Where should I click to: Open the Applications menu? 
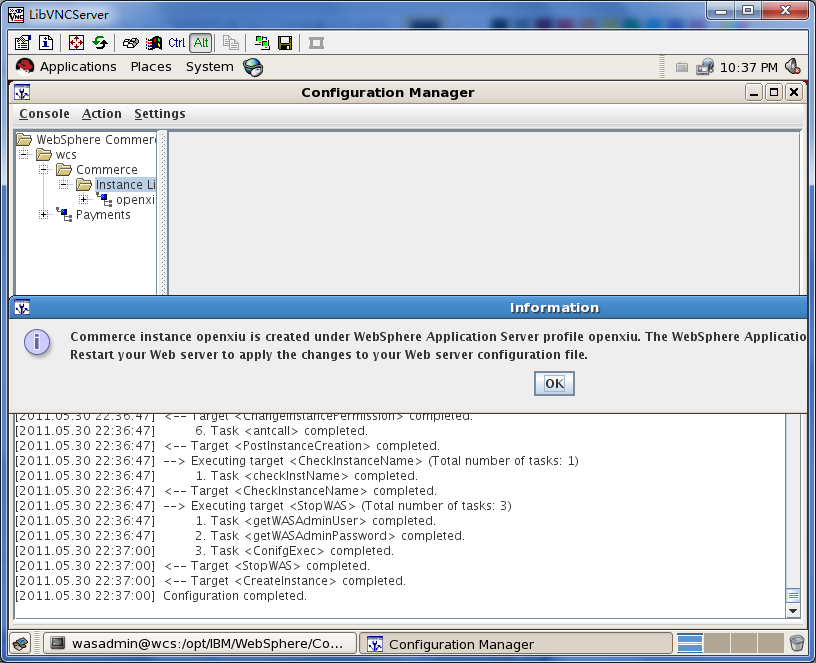78,67
